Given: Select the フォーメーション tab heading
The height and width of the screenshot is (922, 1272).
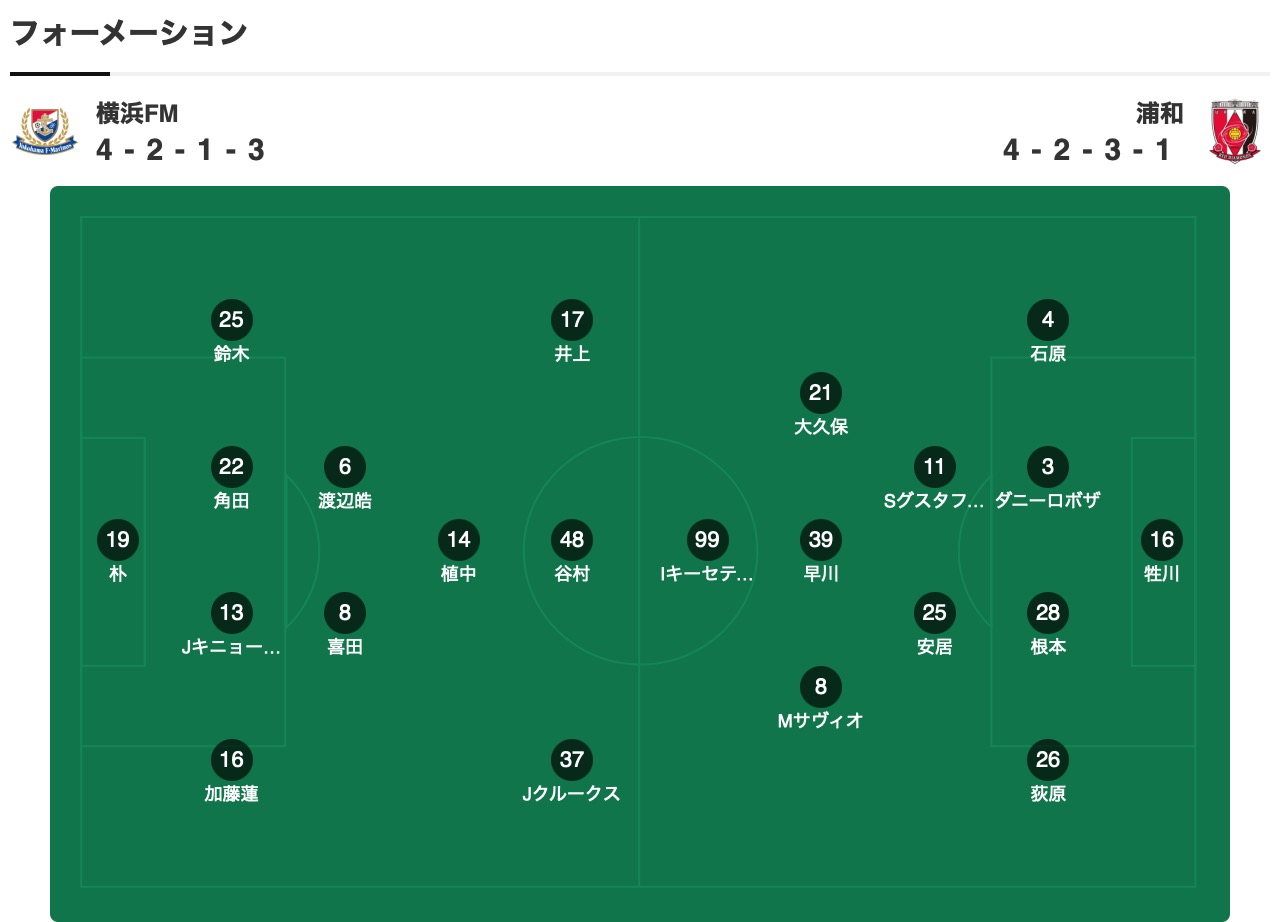Looking at the screenshot, I should coord(129,33).
